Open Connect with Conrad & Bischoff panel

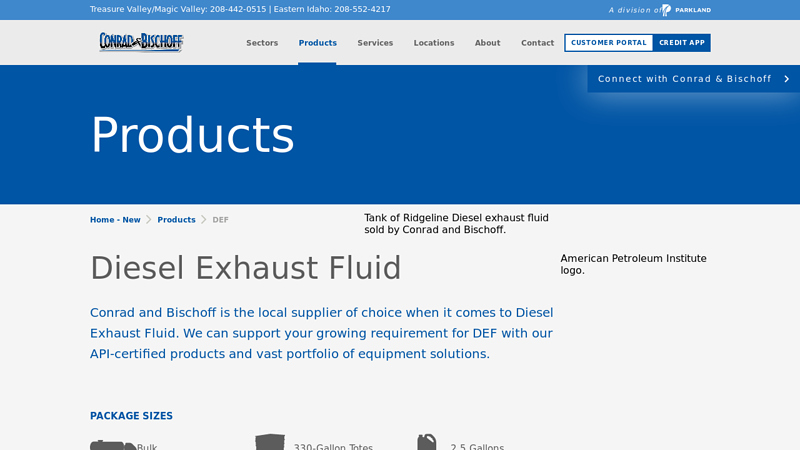click(693, 79)
